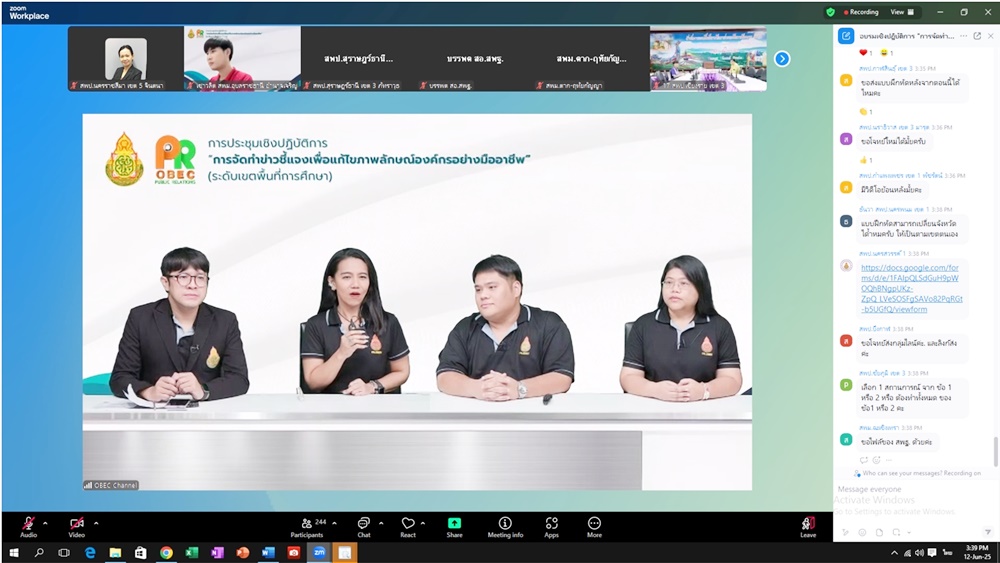
Task: Click the laughing emoji reaction count
Action: [886, 53]
